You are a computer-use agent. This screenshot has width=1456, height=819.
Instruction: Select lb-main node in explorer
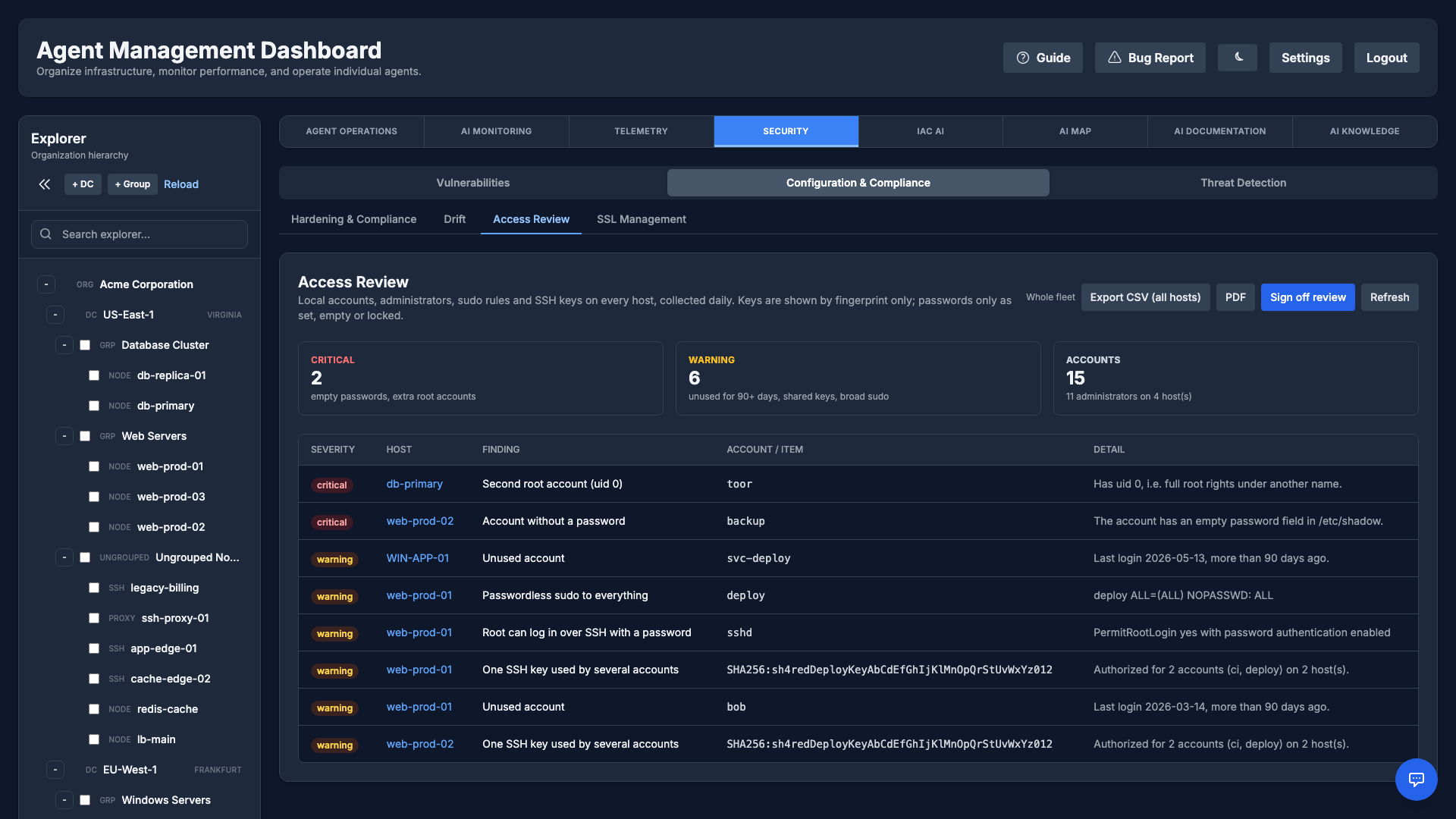tap(156, 739)
